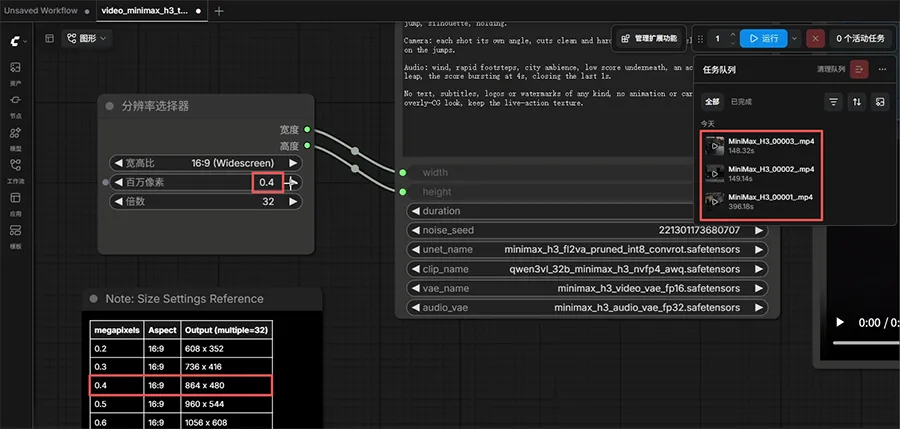Collapse the 分辨率选择器 node via its dot
This screenshot has height=429, width=900.
(109, 106)
